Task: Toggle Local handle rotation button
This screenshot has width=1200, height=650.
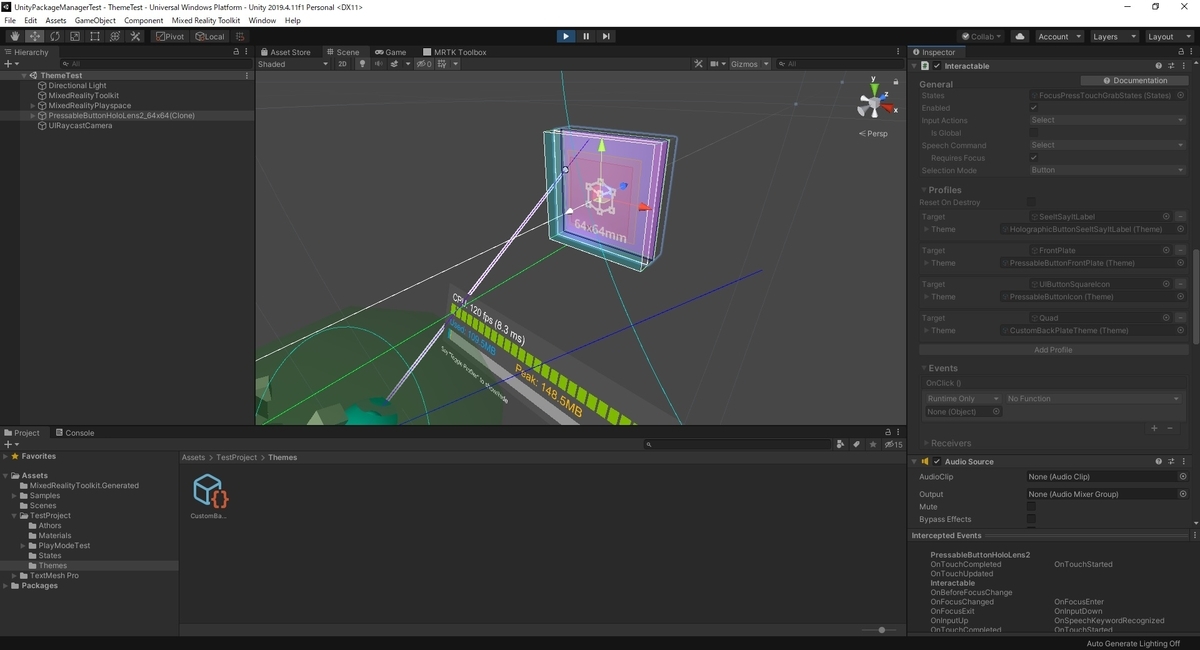Action: 210,36
